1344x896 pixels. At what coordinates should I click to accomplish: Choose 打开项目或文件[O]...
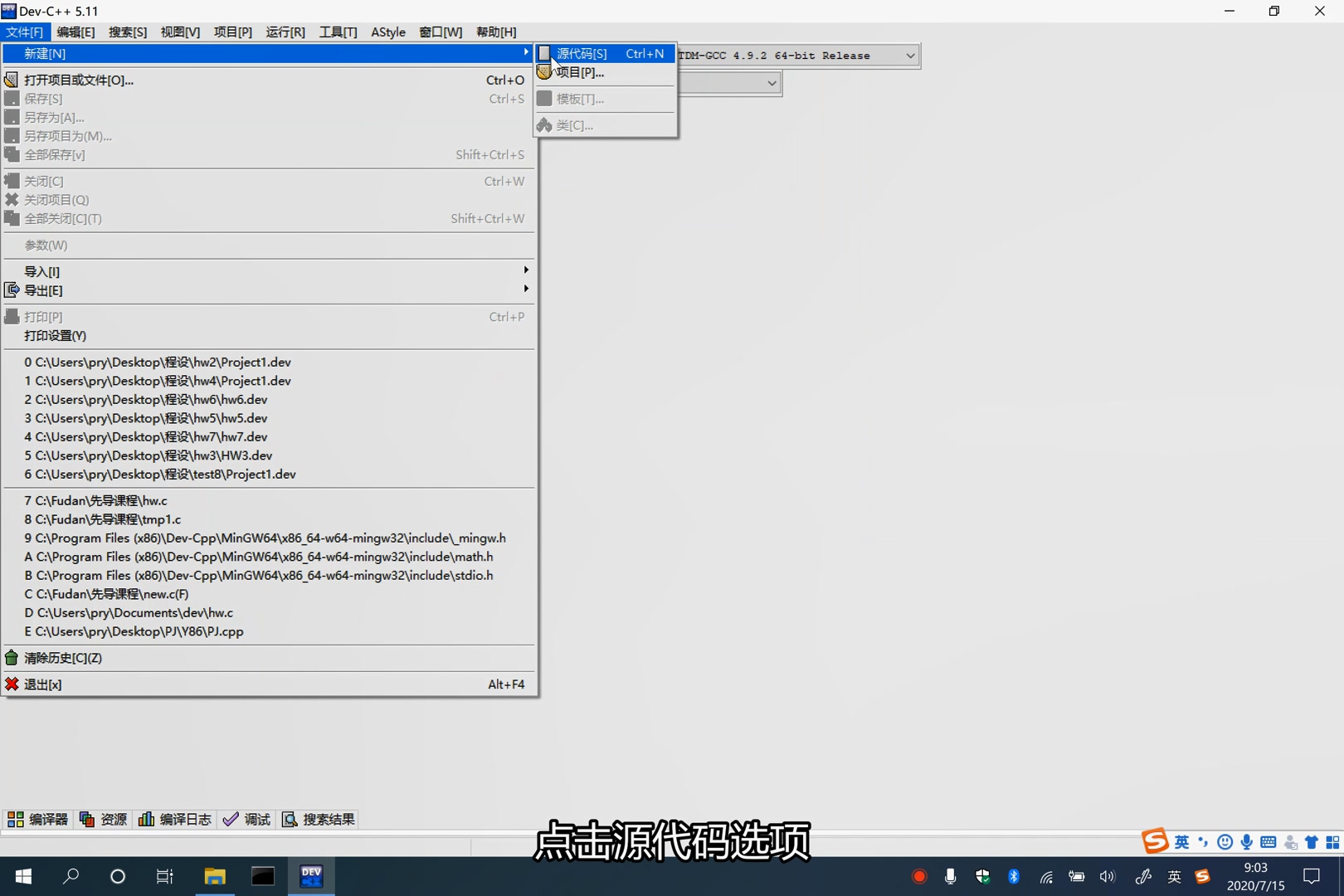pos(270,80)
